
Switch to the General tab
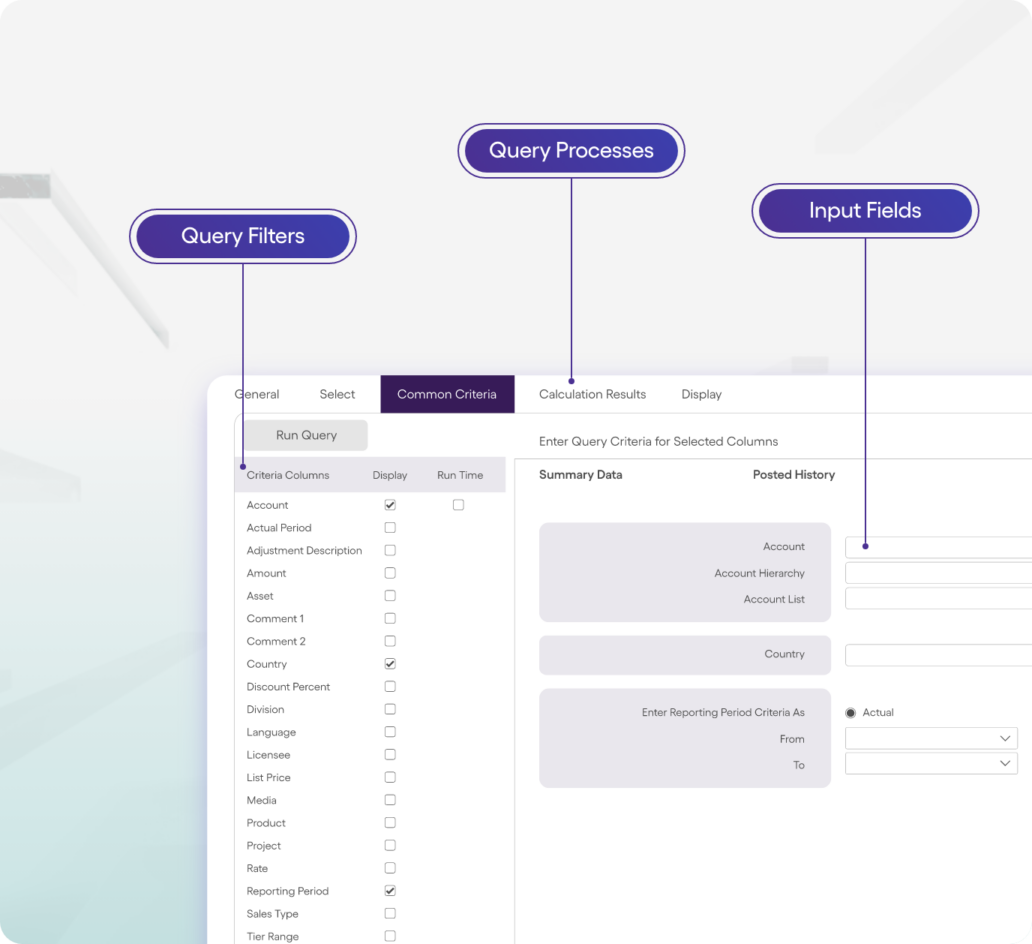click(x=257, y=394)
